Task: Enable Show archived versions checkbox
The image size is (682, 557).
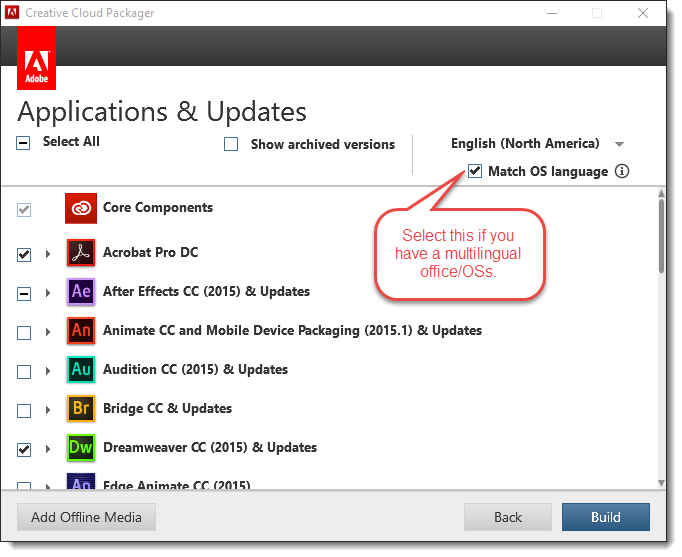Action: coord(231,144)
